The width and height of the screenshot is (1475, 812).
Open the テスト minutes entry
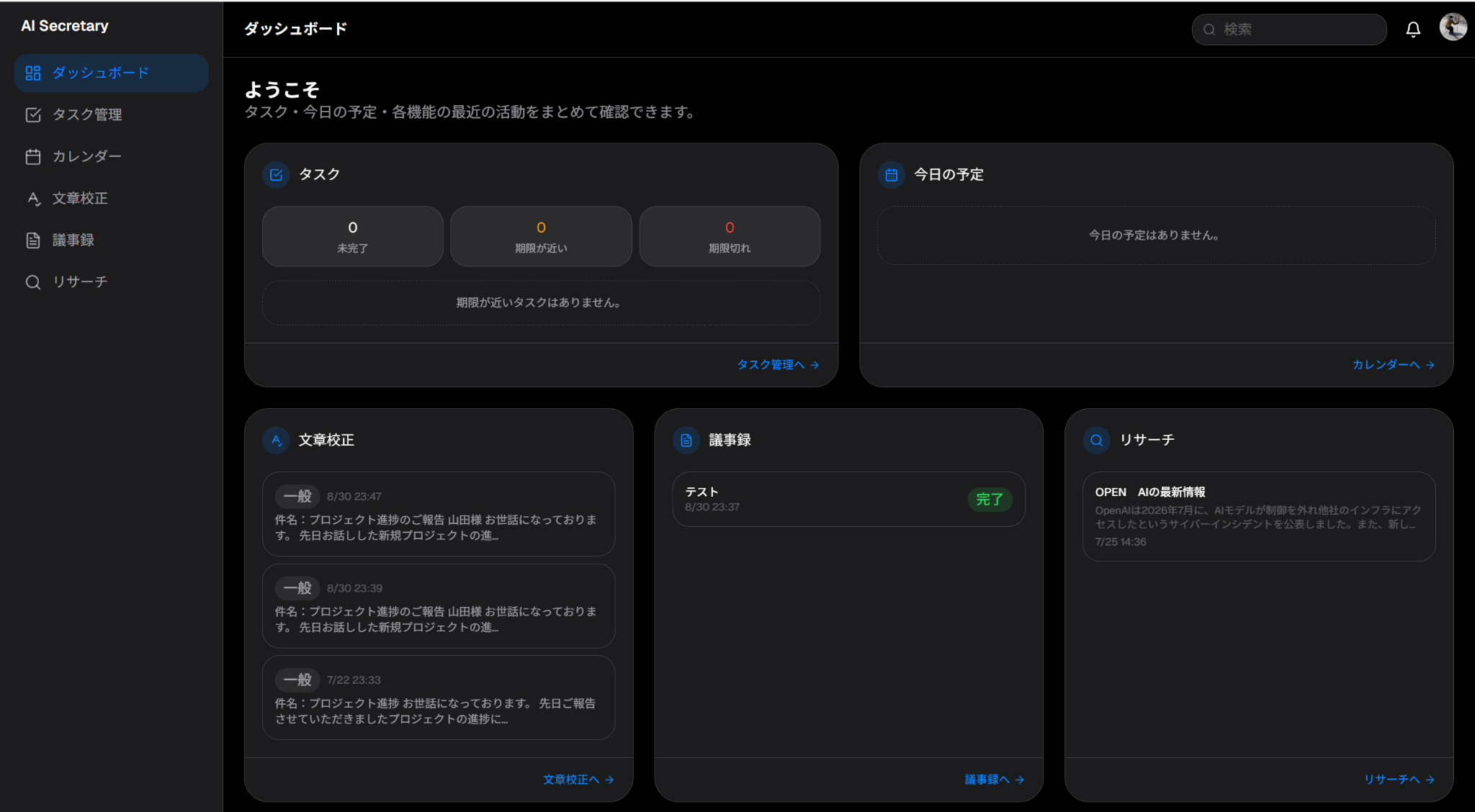[x=848, y=499]
